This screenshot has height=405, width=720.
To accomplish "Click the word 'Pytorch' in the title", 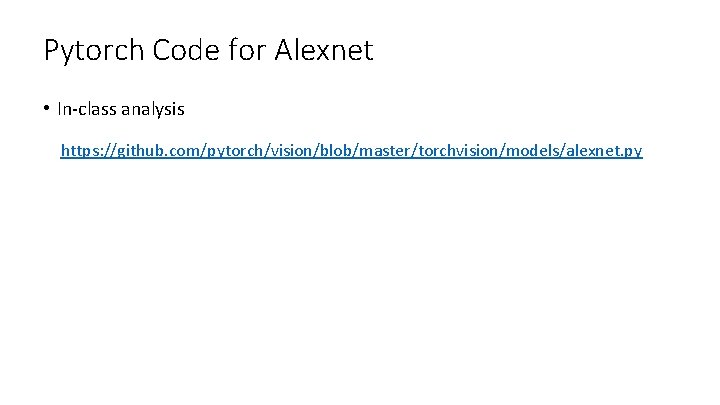I will point(94,51).
